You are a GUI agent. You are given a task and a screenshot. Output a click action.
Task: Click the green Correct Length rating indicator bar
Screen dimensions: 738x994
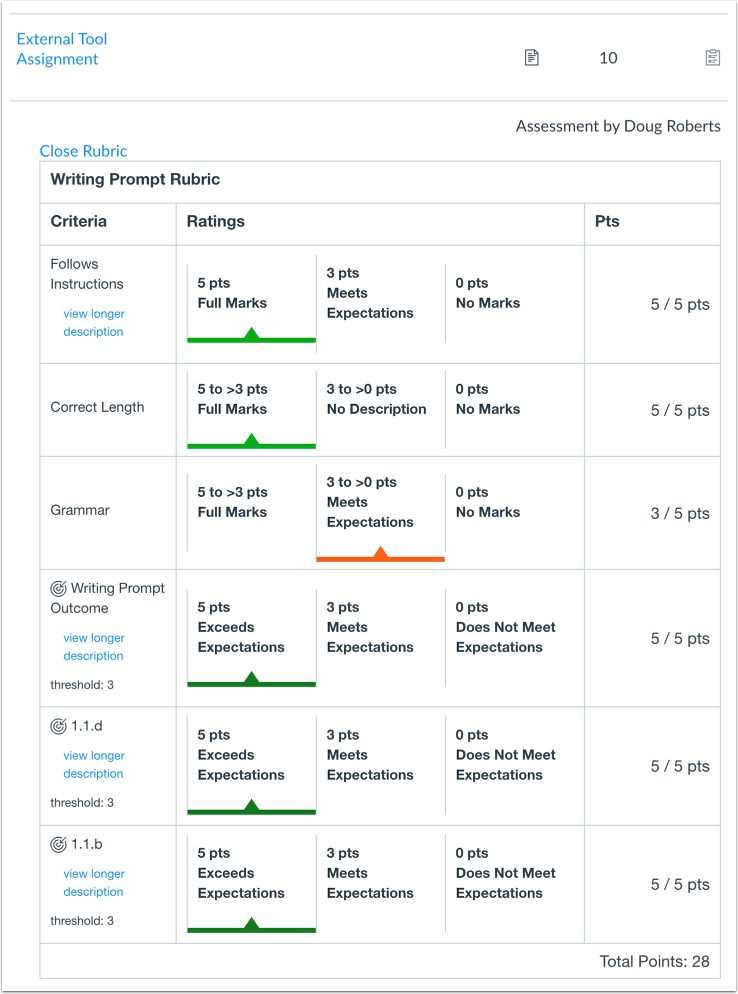tap(251, 445)
